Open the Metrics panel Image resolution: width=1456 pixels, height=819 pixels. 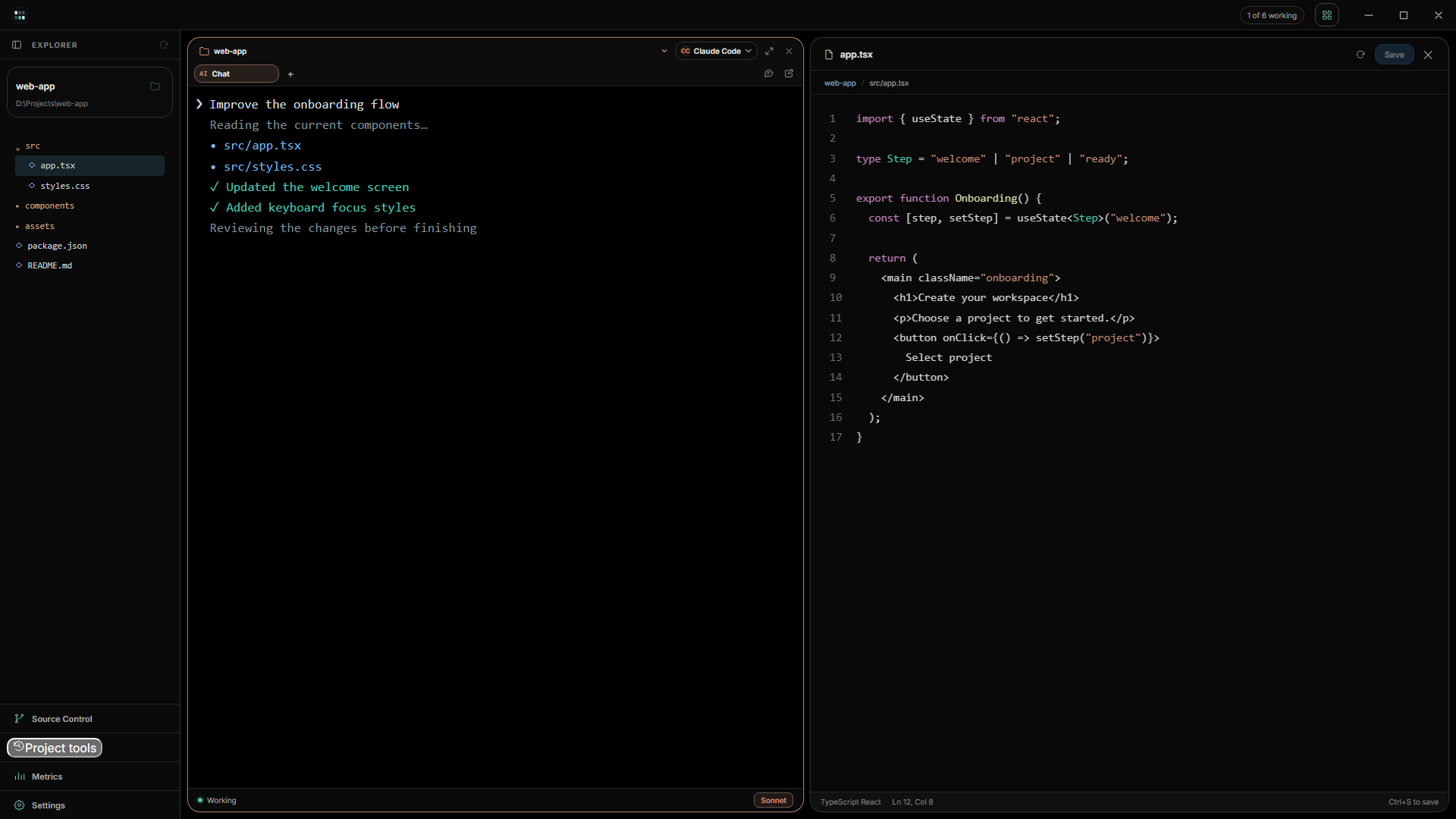point(89,777)
